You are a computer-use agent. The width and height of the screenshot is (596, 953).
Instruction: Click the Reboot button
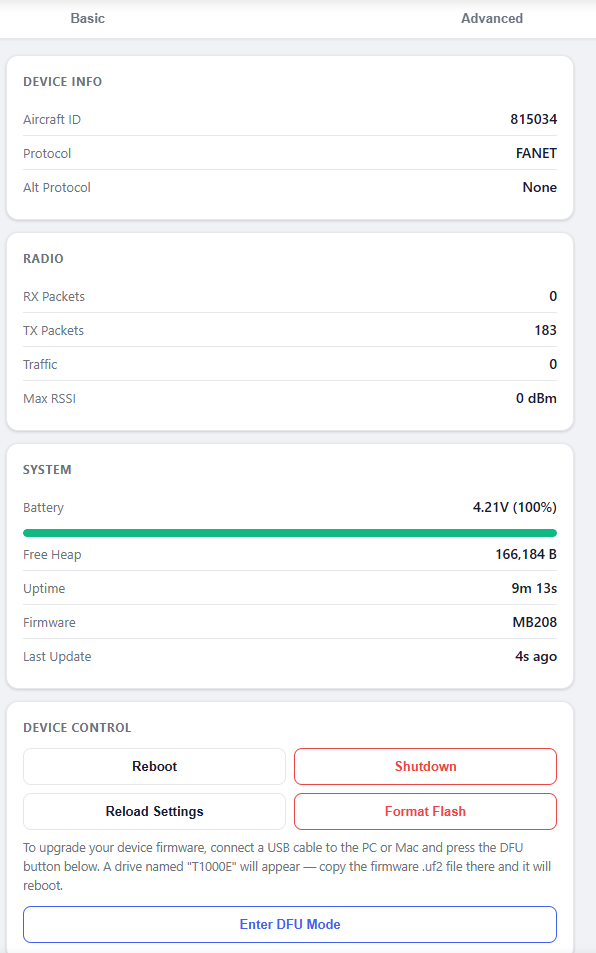pos(154,766)
